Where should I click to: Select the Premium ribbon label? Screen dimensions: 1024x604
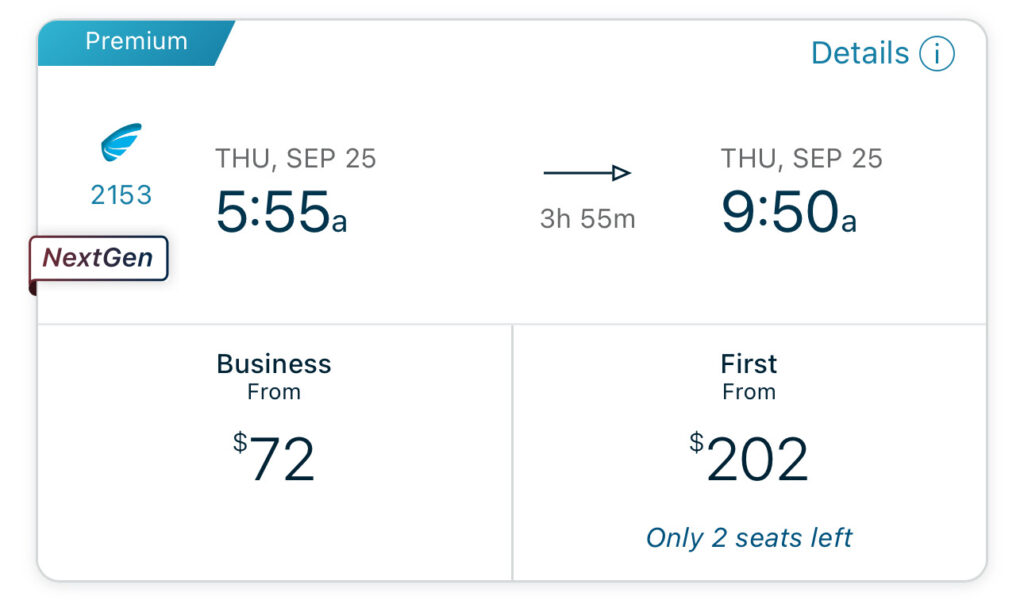point(136,42)
